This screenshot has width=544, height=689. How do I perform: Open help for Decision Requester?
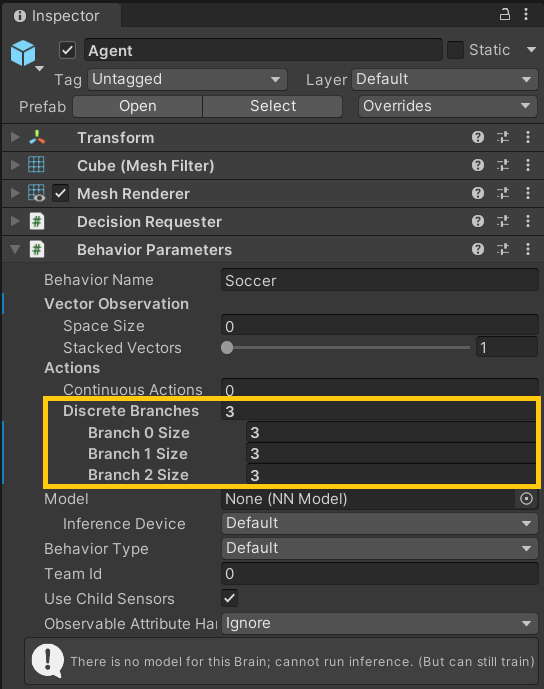click(478, 221)
